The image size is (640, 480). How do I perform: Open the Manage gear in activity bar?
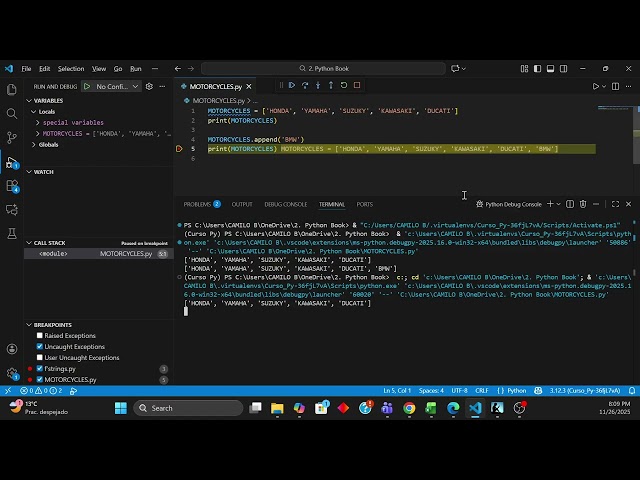click(12, 373)
